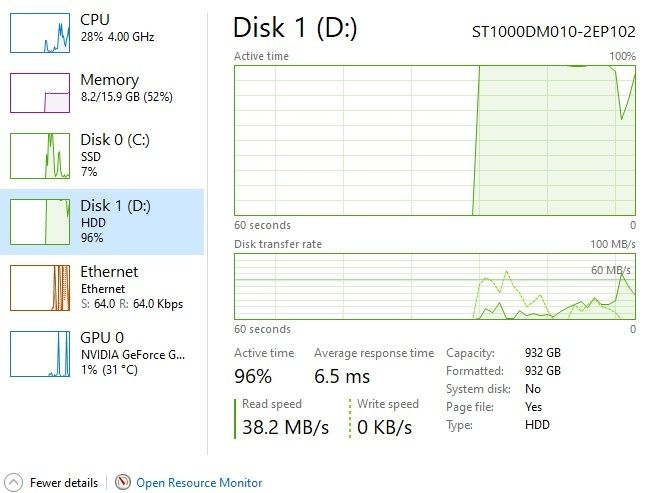Open the Disk 0 (C:) graph thumbnail
Viewport: 649px width, 493px height.
pyautogui.click(x=40, y=156)
